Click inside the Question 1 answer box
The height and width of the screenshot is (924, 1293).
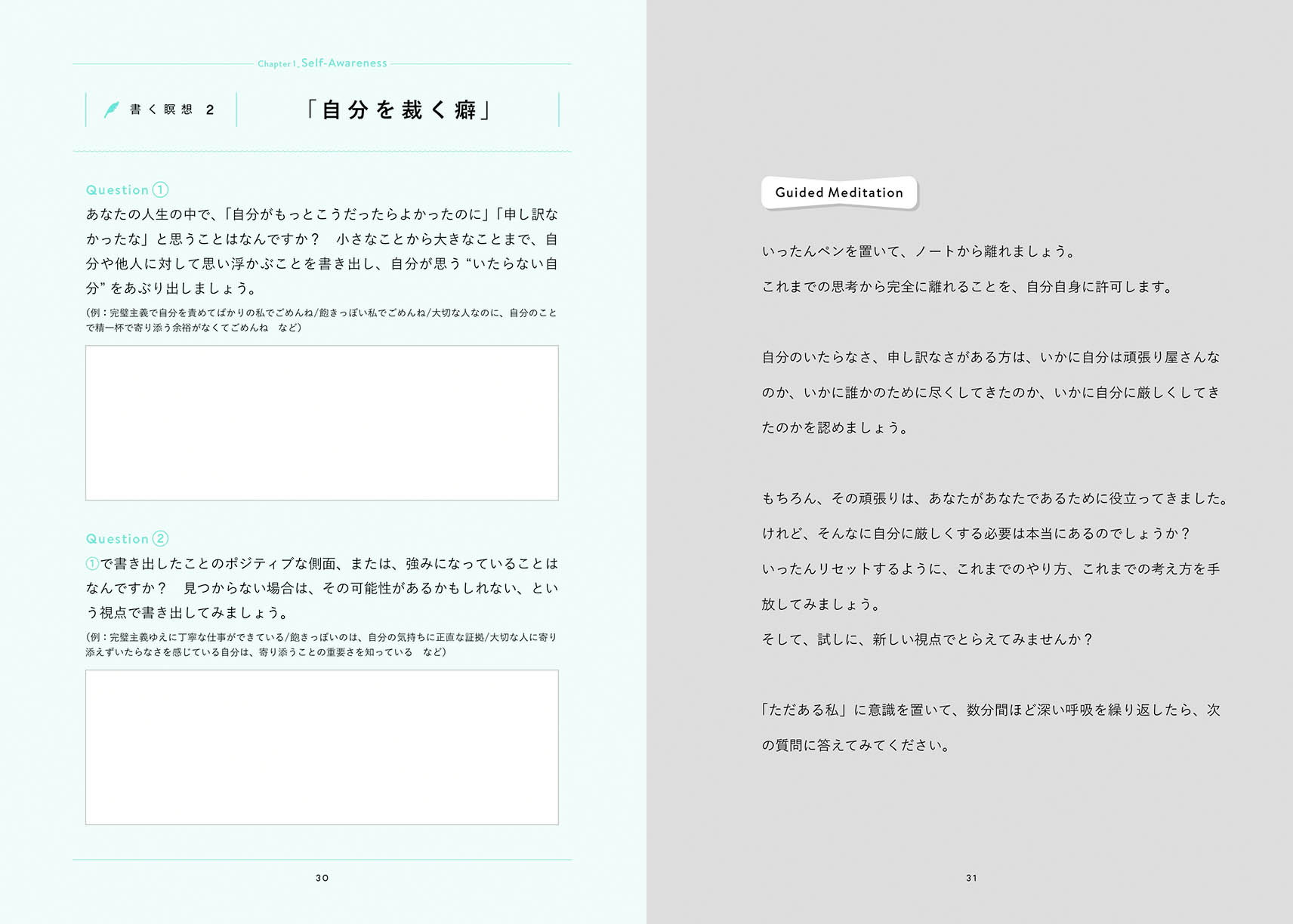tap(322, 423)
